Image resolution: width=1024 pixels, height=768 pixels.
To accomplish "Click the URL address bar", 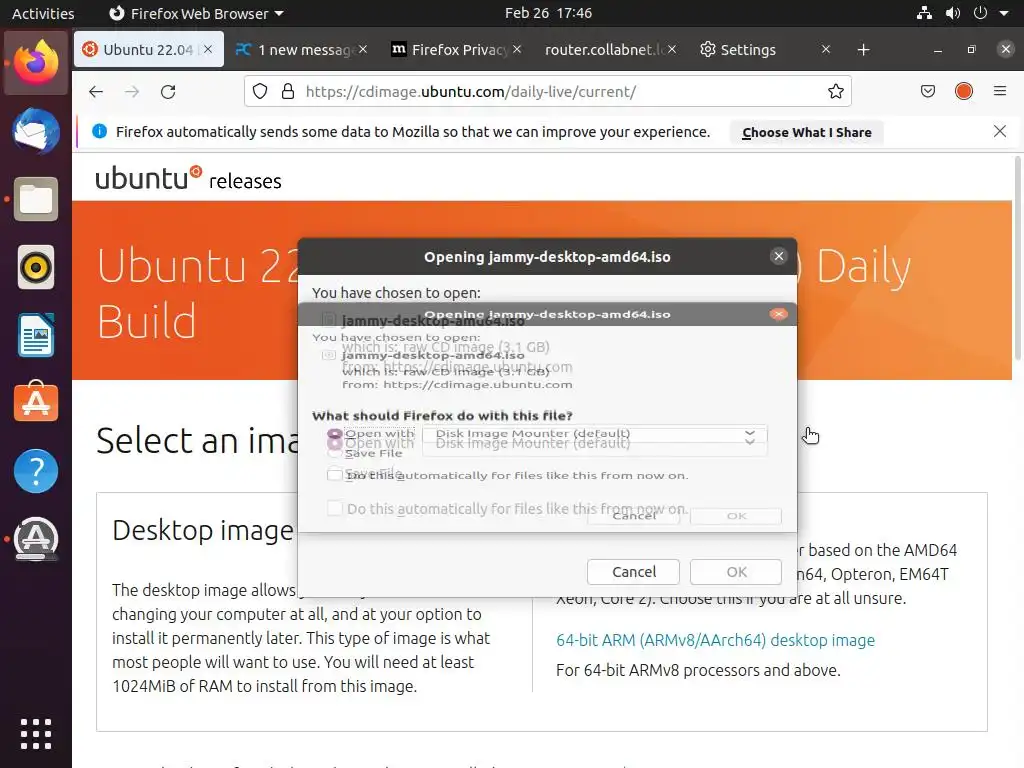I will [547, 91].
